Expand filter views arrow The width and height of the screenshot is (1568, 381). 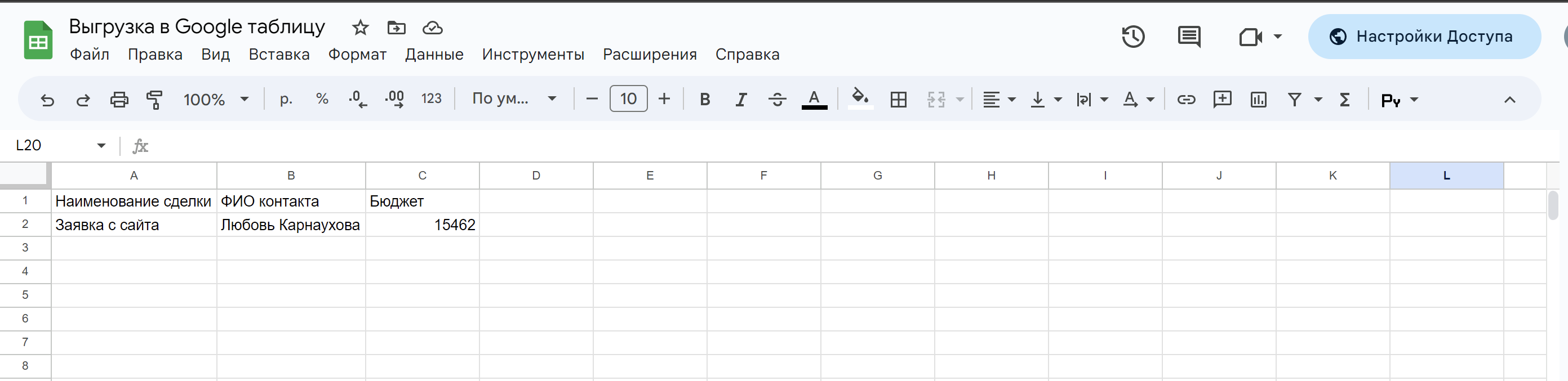point(1318,99)
